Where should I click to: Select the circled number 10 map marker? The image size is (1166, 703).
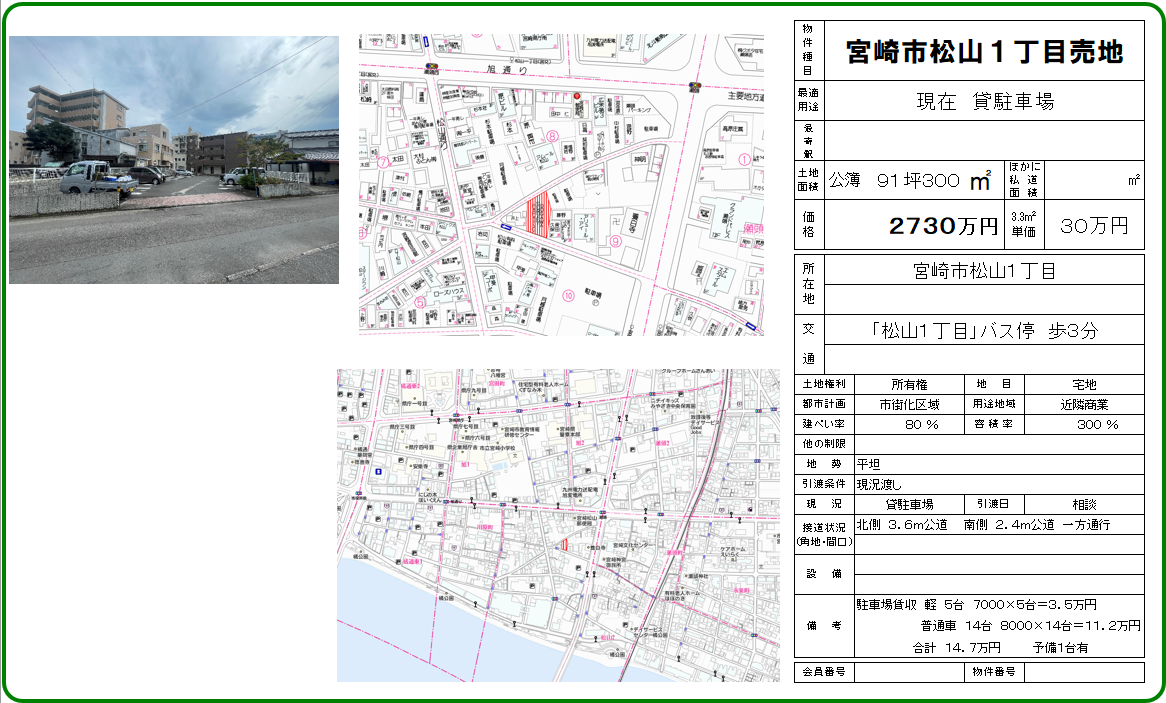click(x=568, y=294)
